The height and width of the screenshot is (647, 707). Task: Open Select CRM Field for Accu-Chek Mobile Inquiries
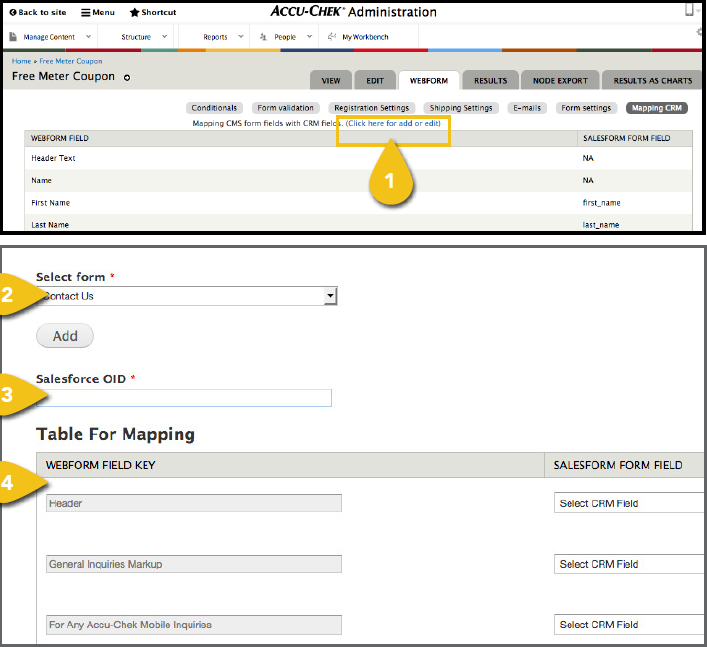click(629, 624)
